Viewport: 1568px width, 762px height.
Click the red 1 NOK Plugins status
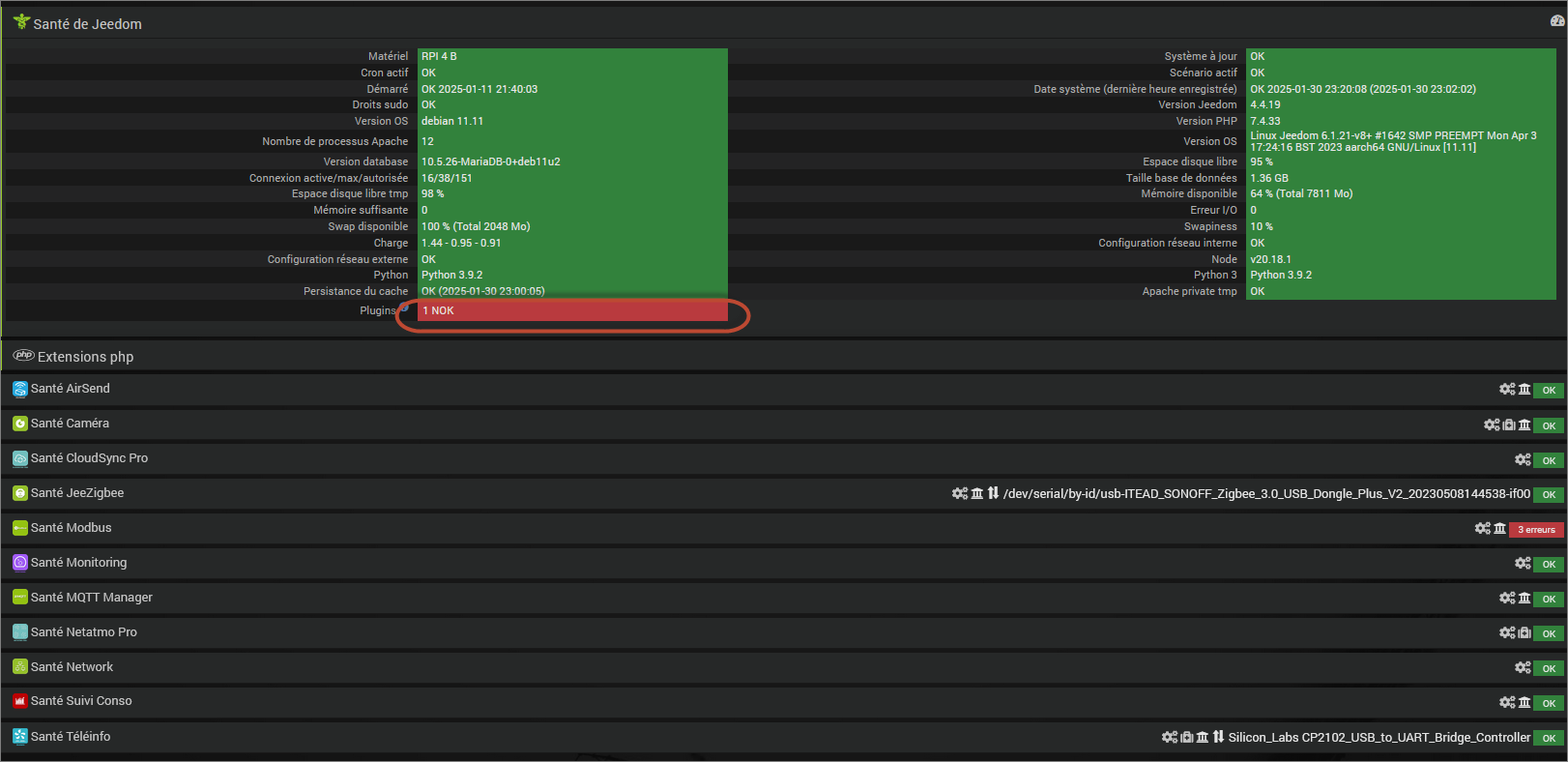[x=572, y=310]
